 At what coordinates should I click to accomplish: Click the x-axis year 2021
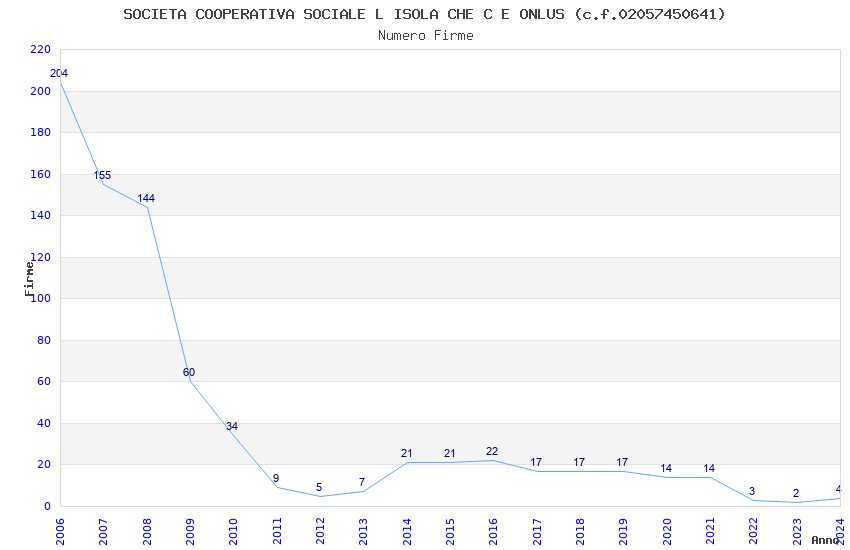710,532
